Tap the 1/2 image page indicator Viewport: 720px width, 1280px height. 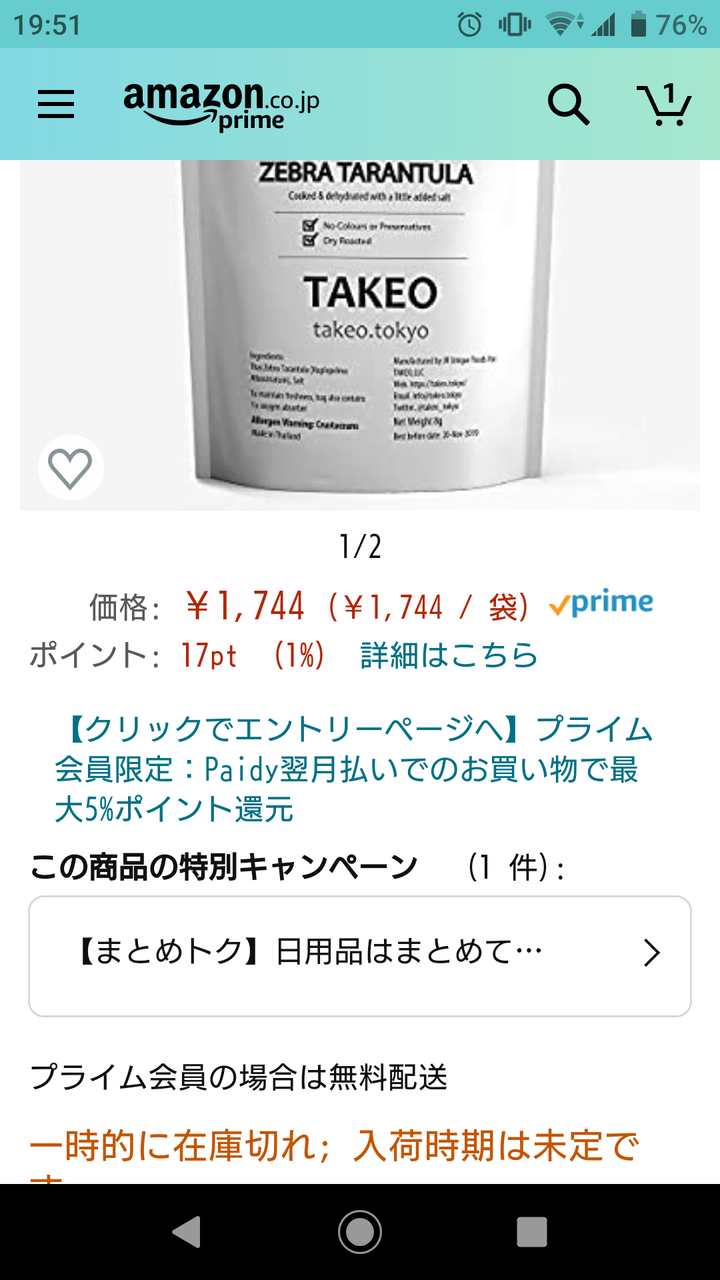360,547
